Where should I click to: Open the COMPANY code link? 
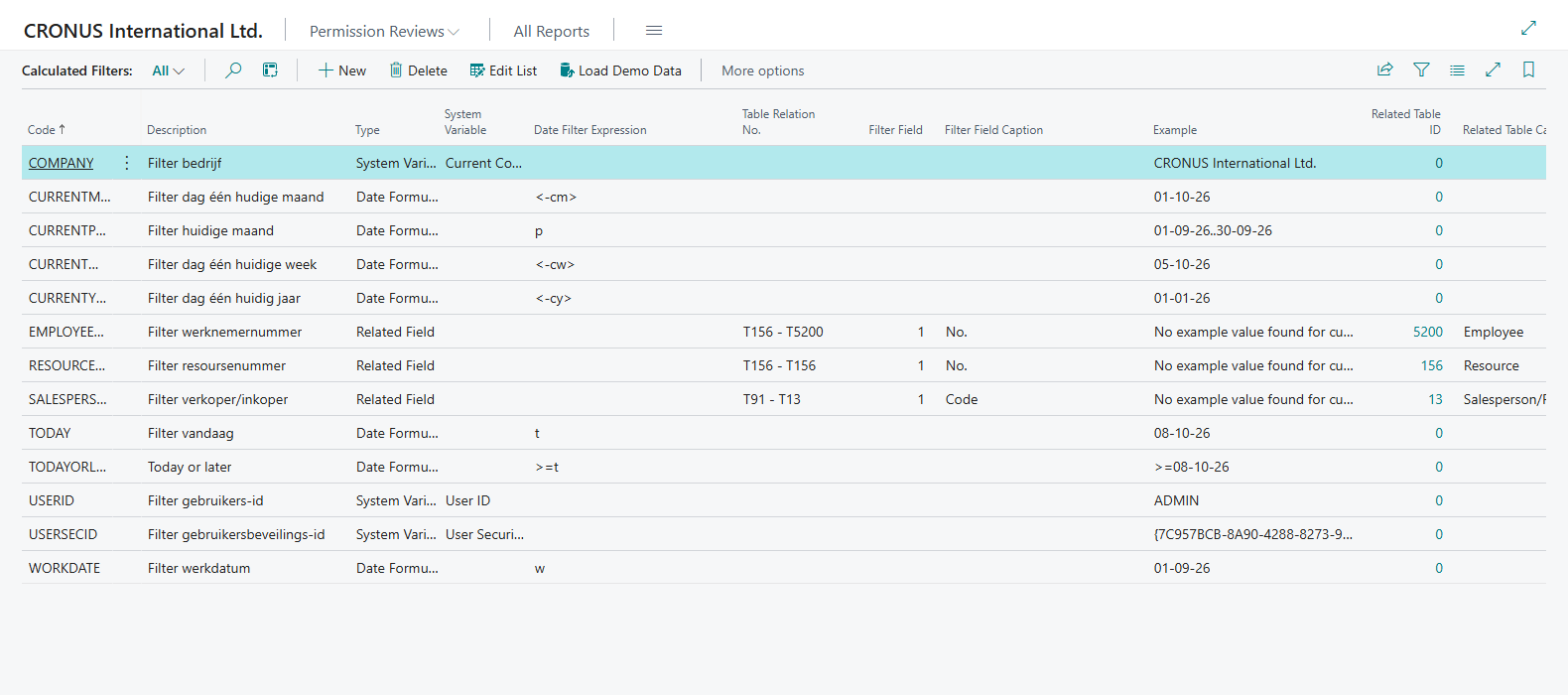62,163
